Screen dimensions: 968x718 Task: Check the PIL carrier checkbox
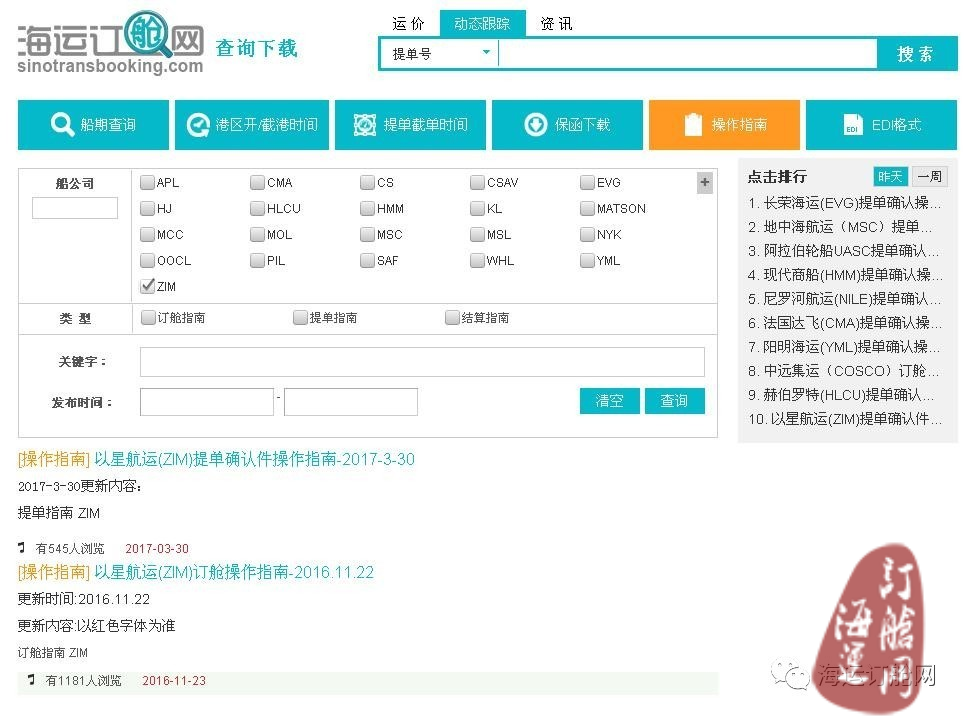coord(257,260)
